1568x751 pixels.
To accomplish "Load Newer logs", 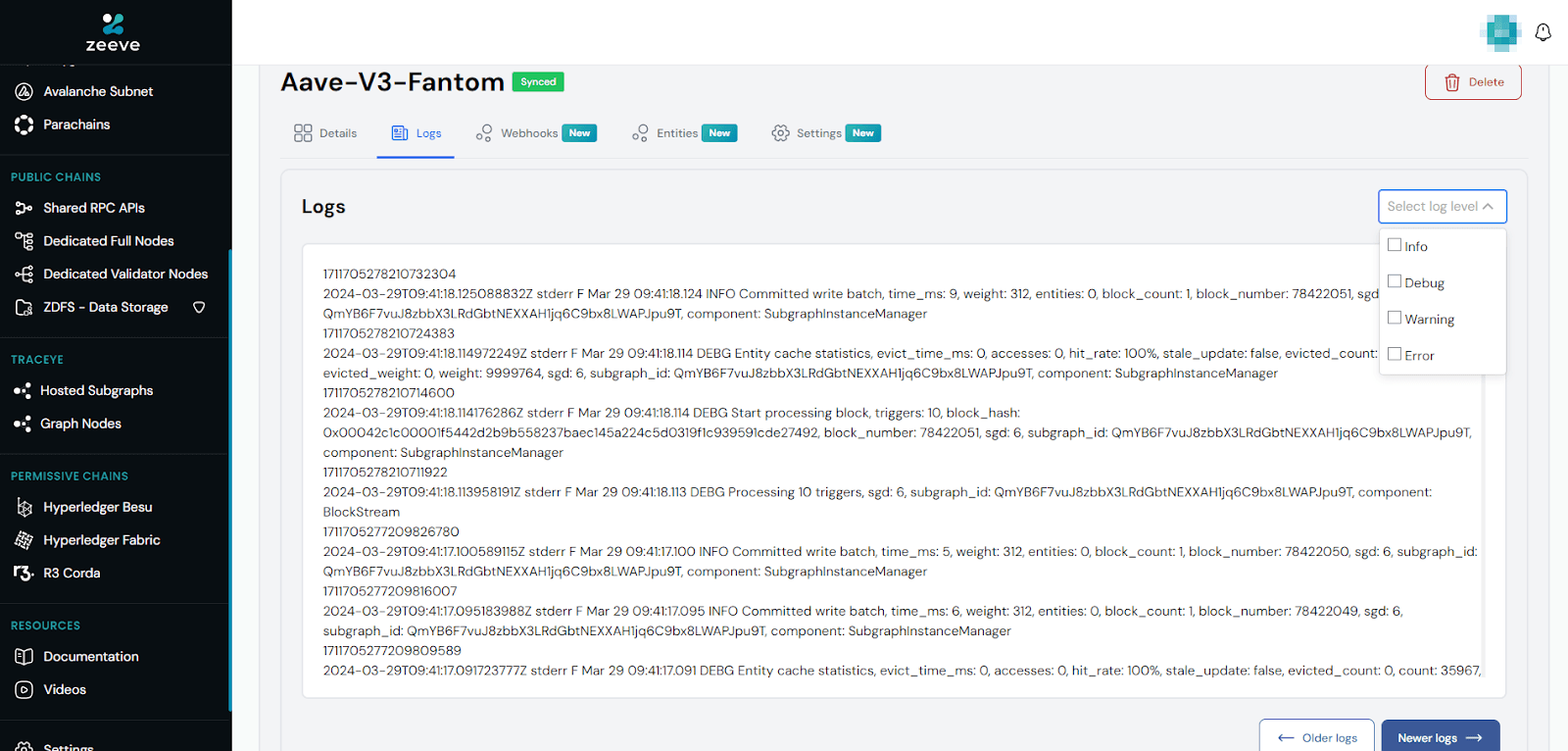I will point(1441,737).
